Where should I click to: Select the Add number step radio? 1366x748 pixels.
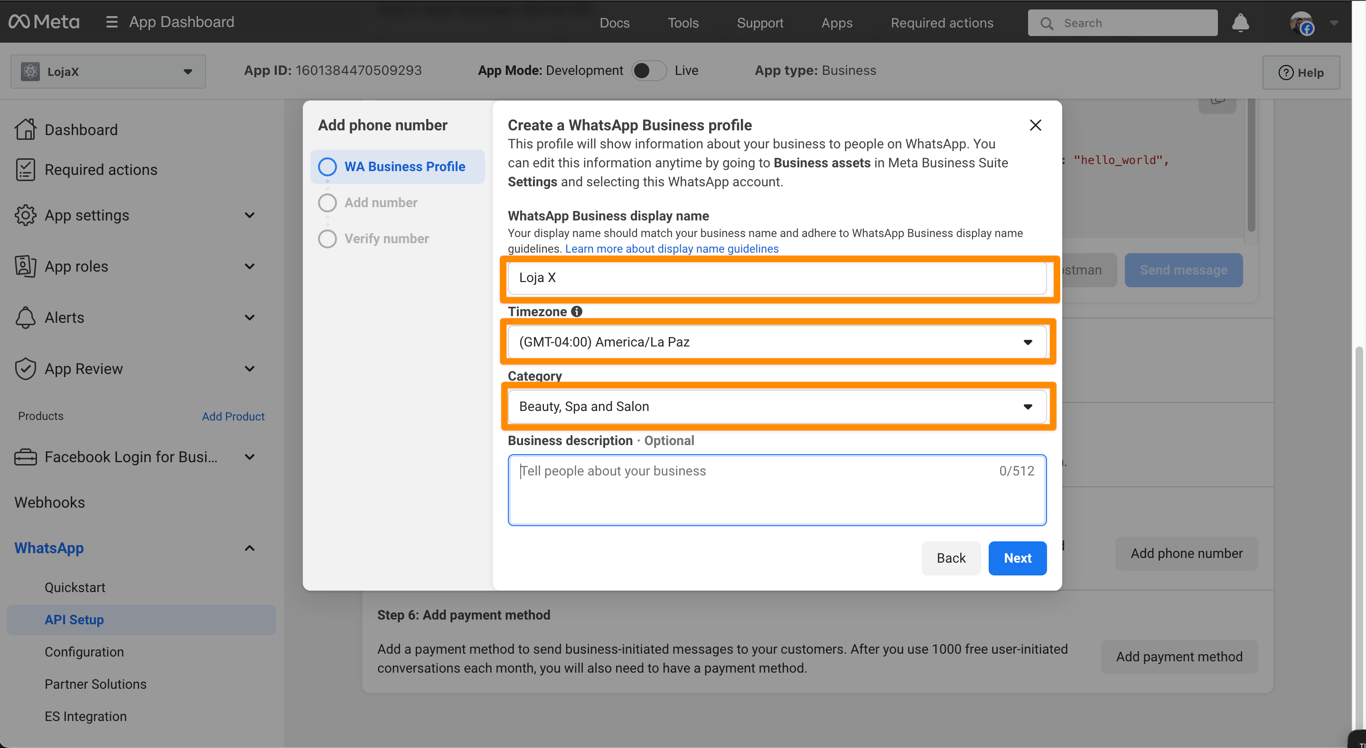click(327, 203)
